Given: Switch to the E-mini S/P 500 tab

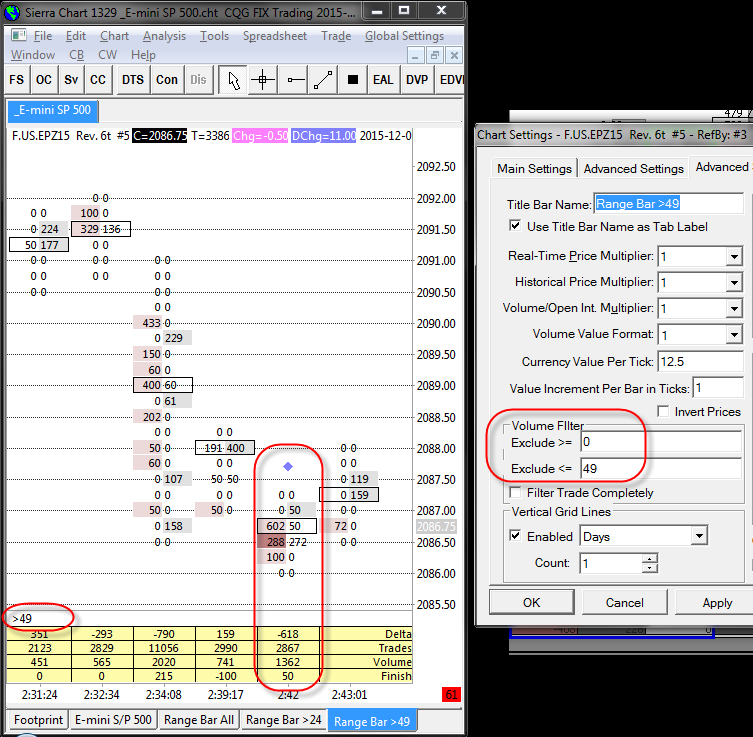Looking at the screenshot, I should 113,720.
